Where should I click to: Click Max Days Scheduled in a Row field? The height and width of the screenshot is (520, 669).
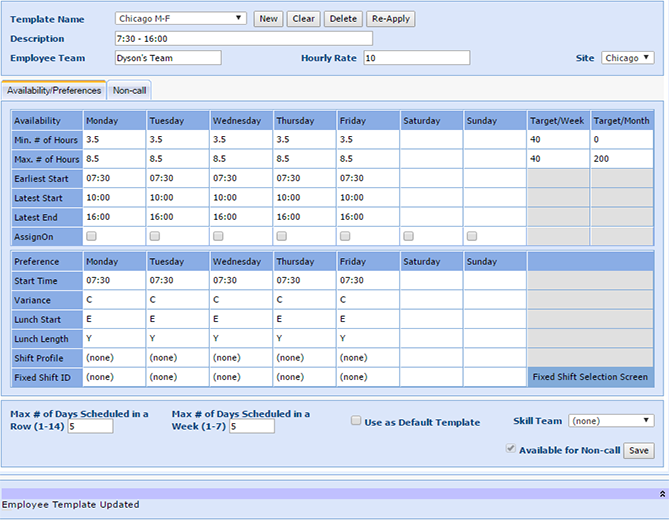pyautogui.click(x=91, y=426)
